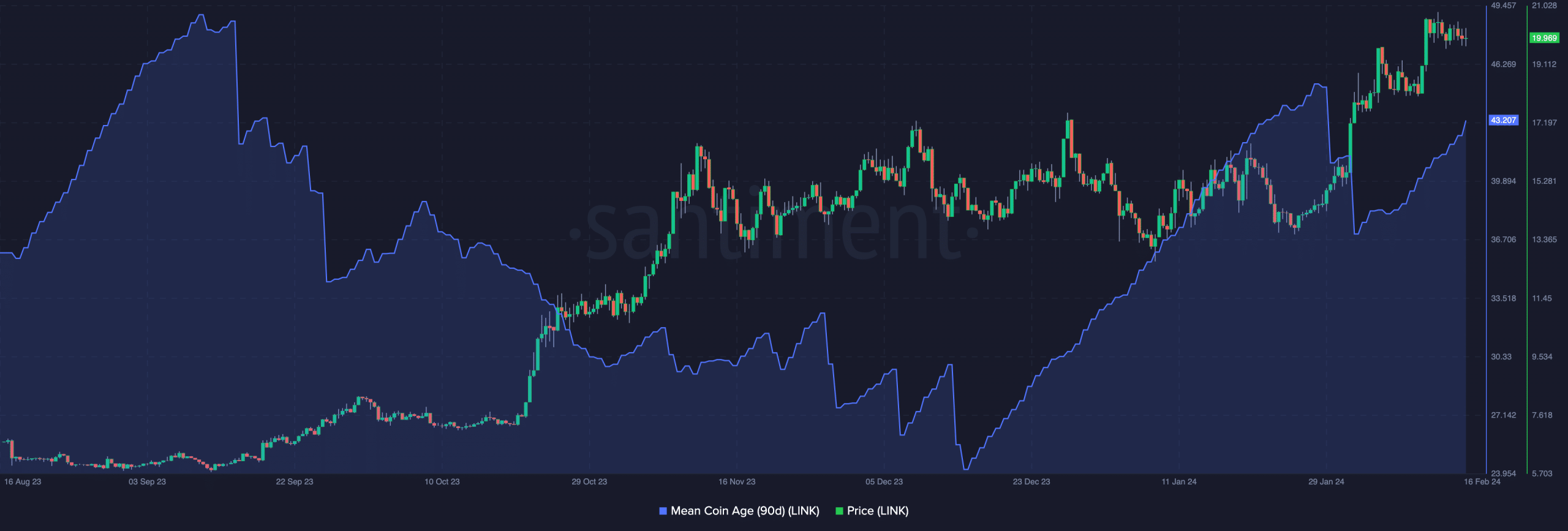The image size is (1568, 531).
Task: Click the 39.894 coin age axis value
Action: [1504, 181]
